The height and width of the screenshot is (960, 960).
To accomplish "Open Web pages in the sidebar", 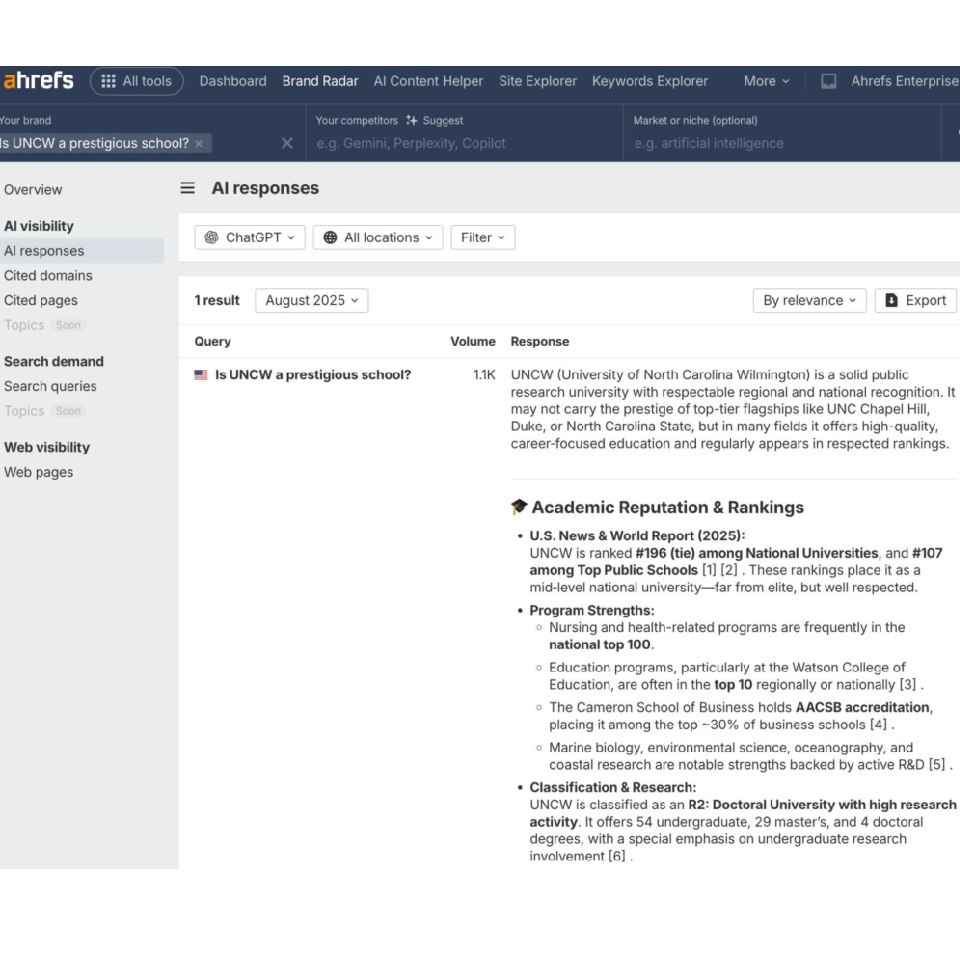I will (x=38, y=472).
